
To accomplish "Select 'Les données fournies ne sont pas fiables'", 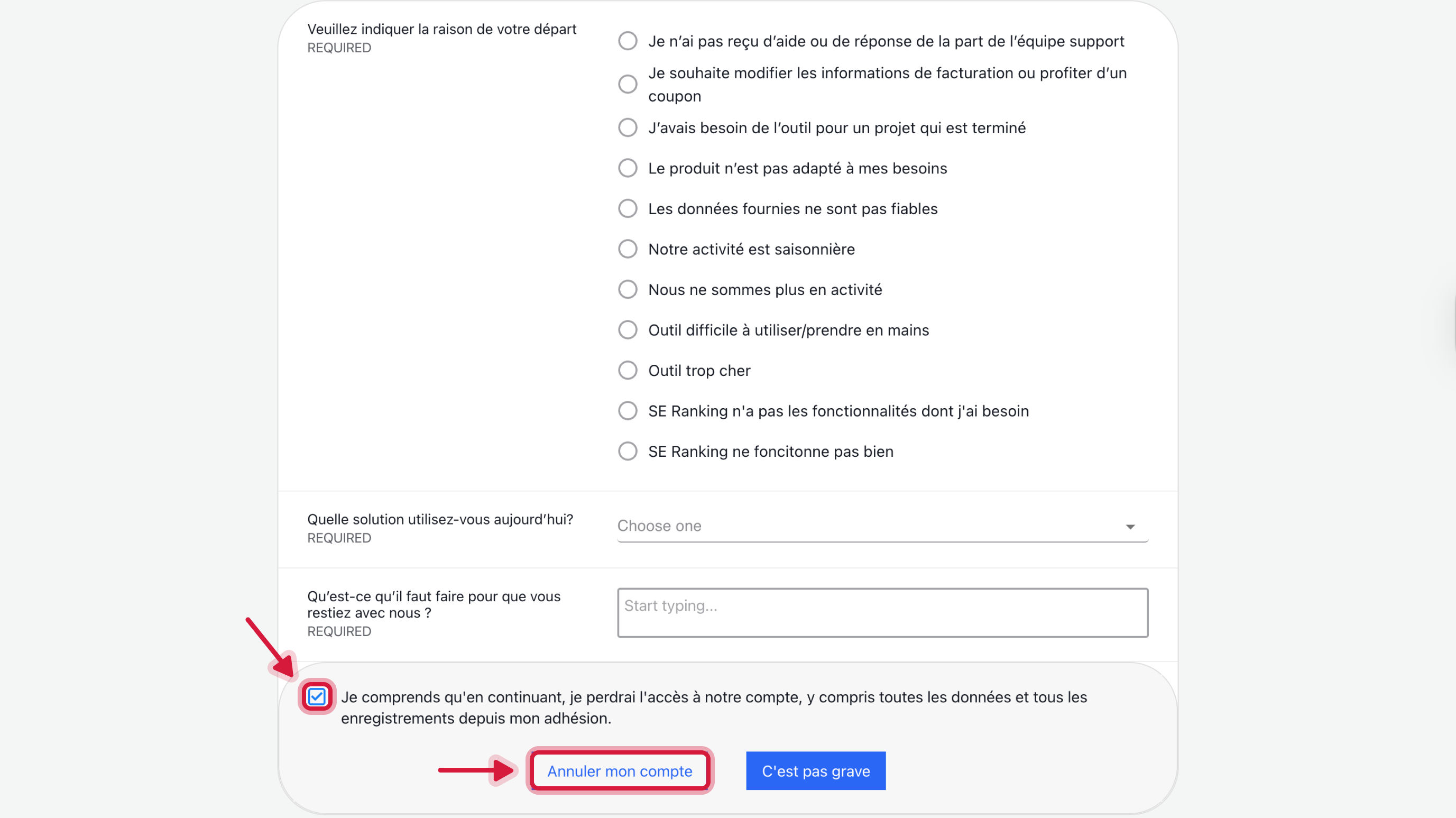I will [628, 209].
